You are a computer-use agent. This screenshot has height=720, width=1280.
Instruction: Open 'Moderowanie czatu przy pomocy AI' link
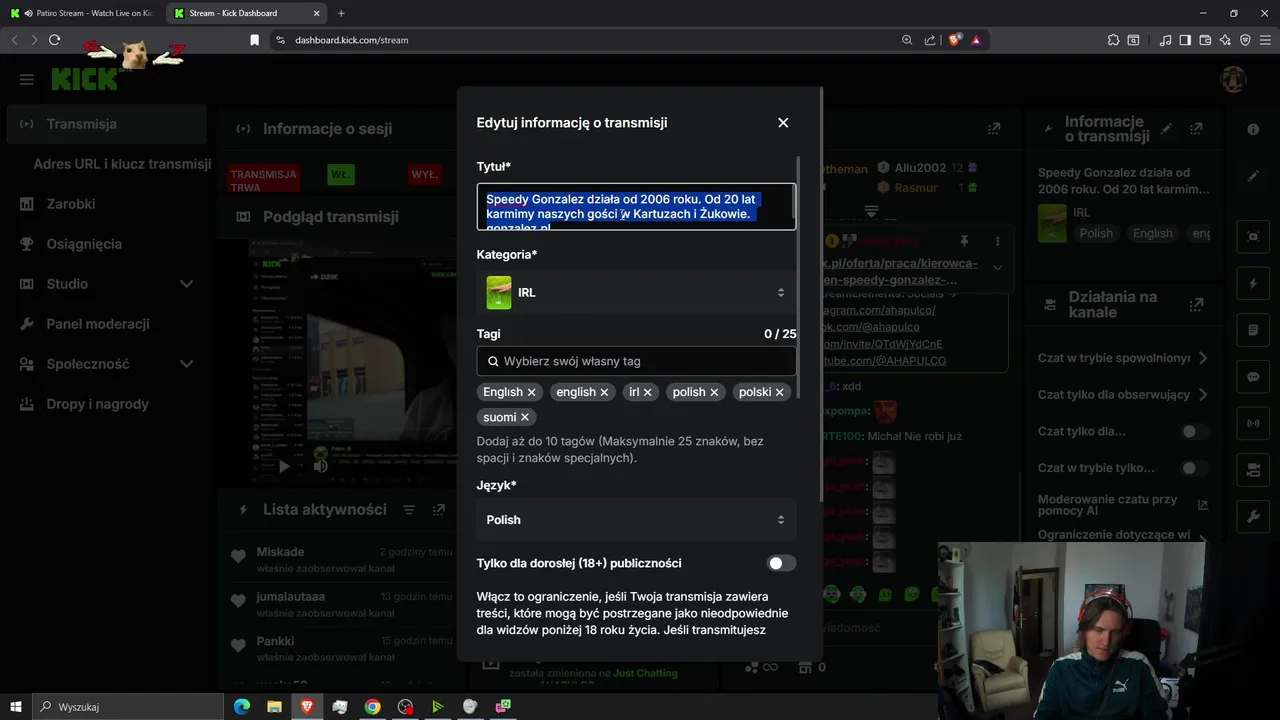point(1123,505)
